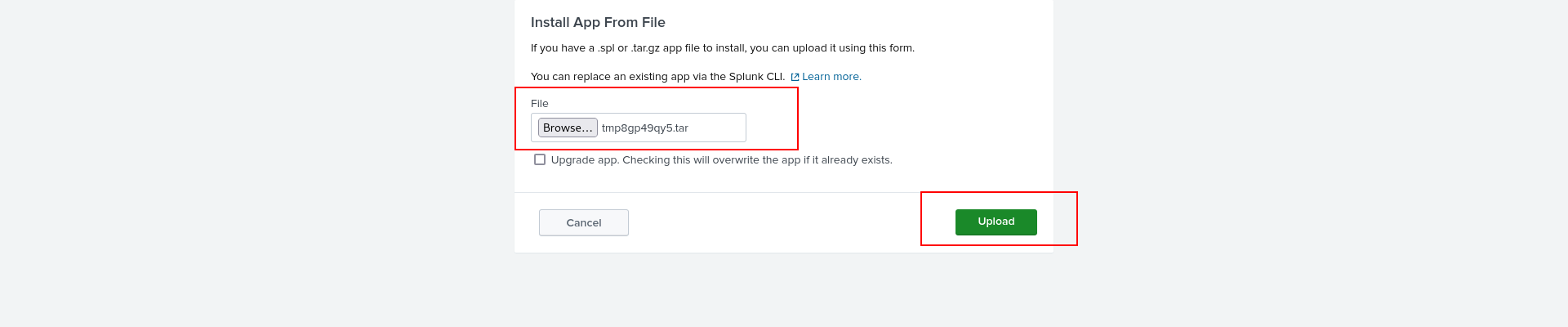
Task: Click the 'Upgrade app' checkbox label text
Action: coord(722,160)
